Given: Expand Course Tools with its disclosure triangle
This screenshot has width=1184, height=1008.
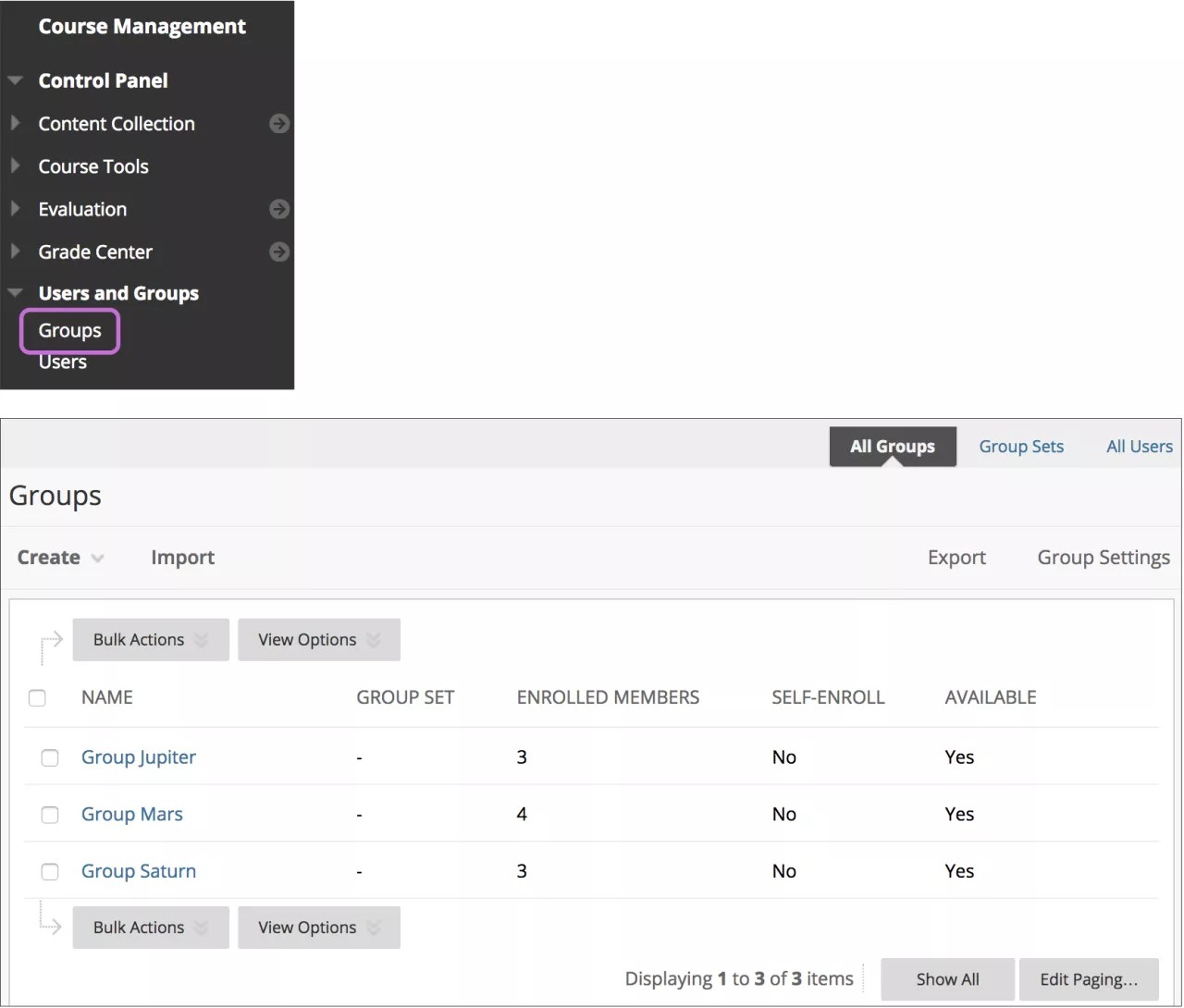Looking at the screenshot, I should tap(17, 166).
